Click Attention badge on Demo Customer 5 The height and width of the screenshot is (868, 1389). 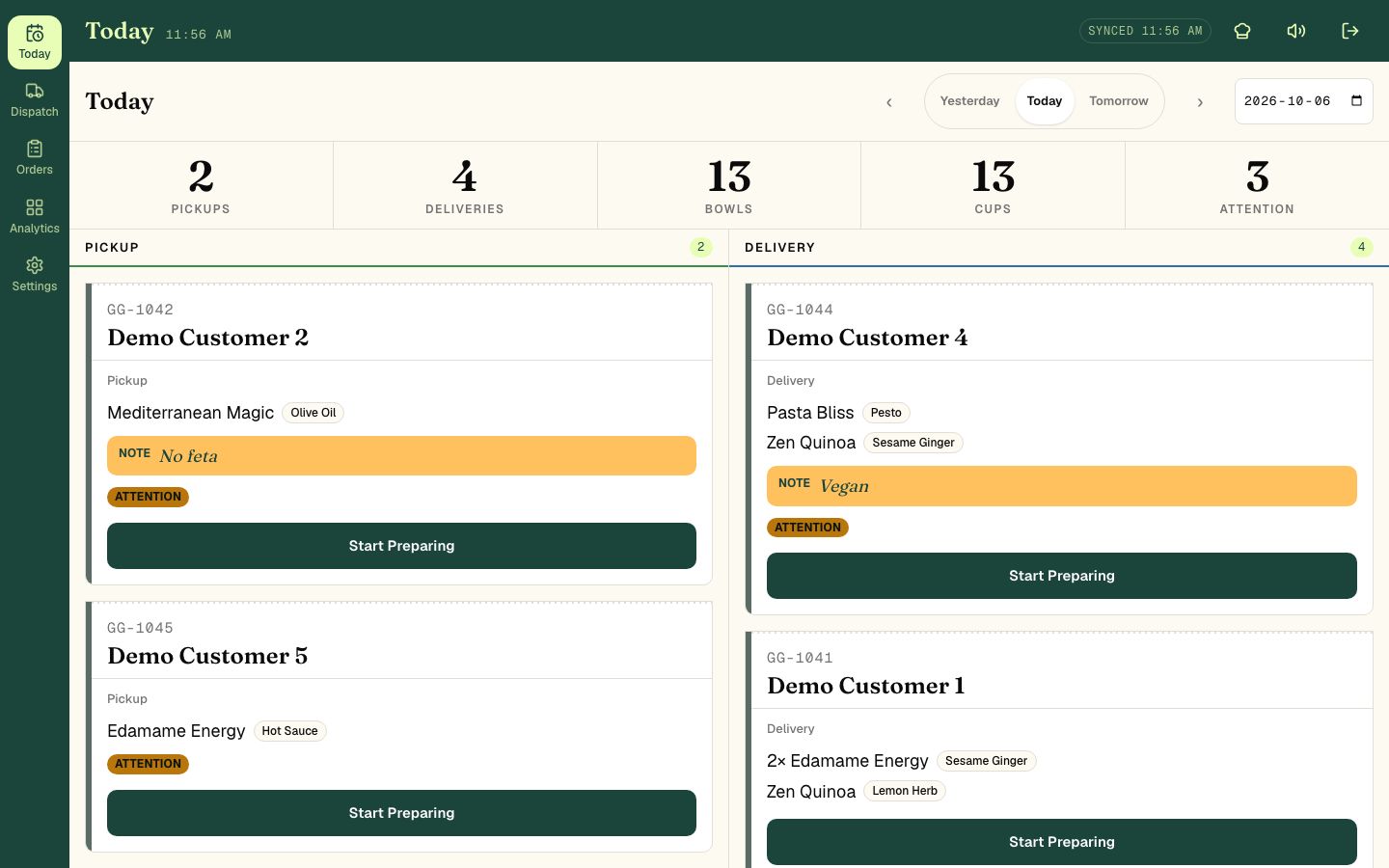coord(148,764)
